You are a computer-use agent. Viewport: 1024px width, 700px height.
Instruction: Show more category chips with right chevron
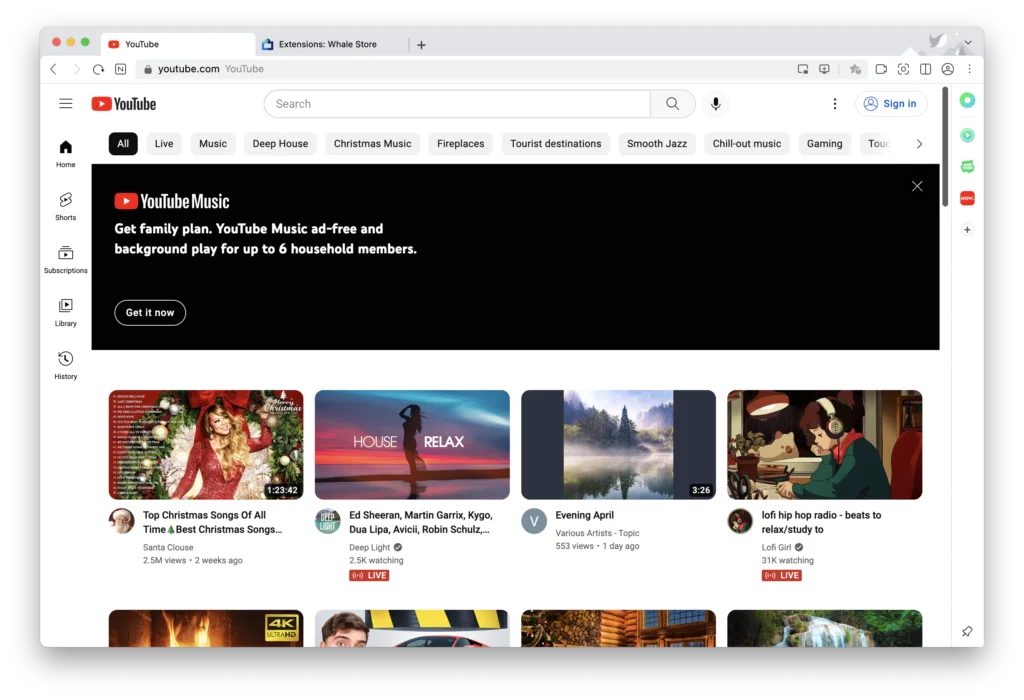[919, 144]
